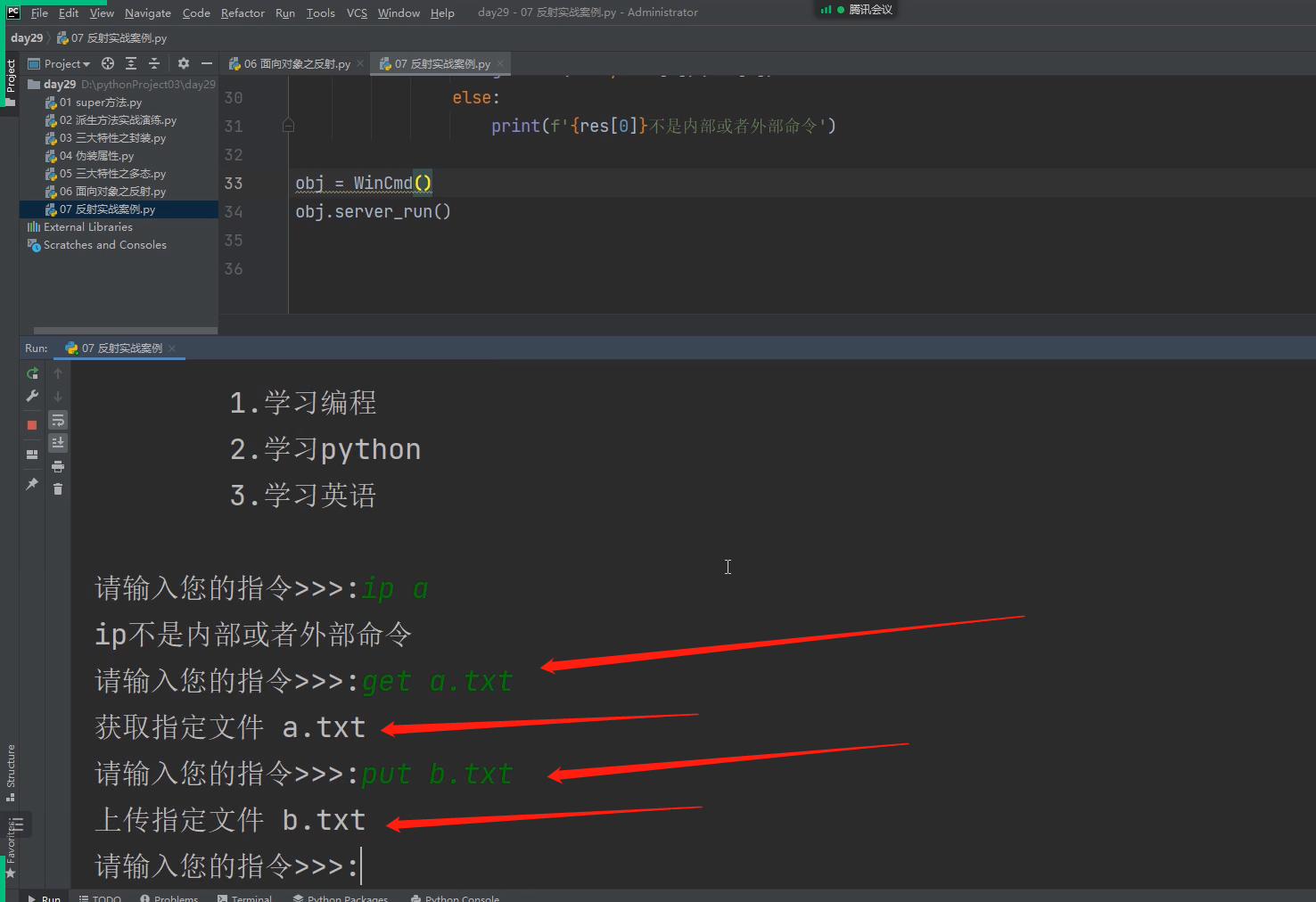Toggle soft-wrap in the Run console

(x=58, y=420)
